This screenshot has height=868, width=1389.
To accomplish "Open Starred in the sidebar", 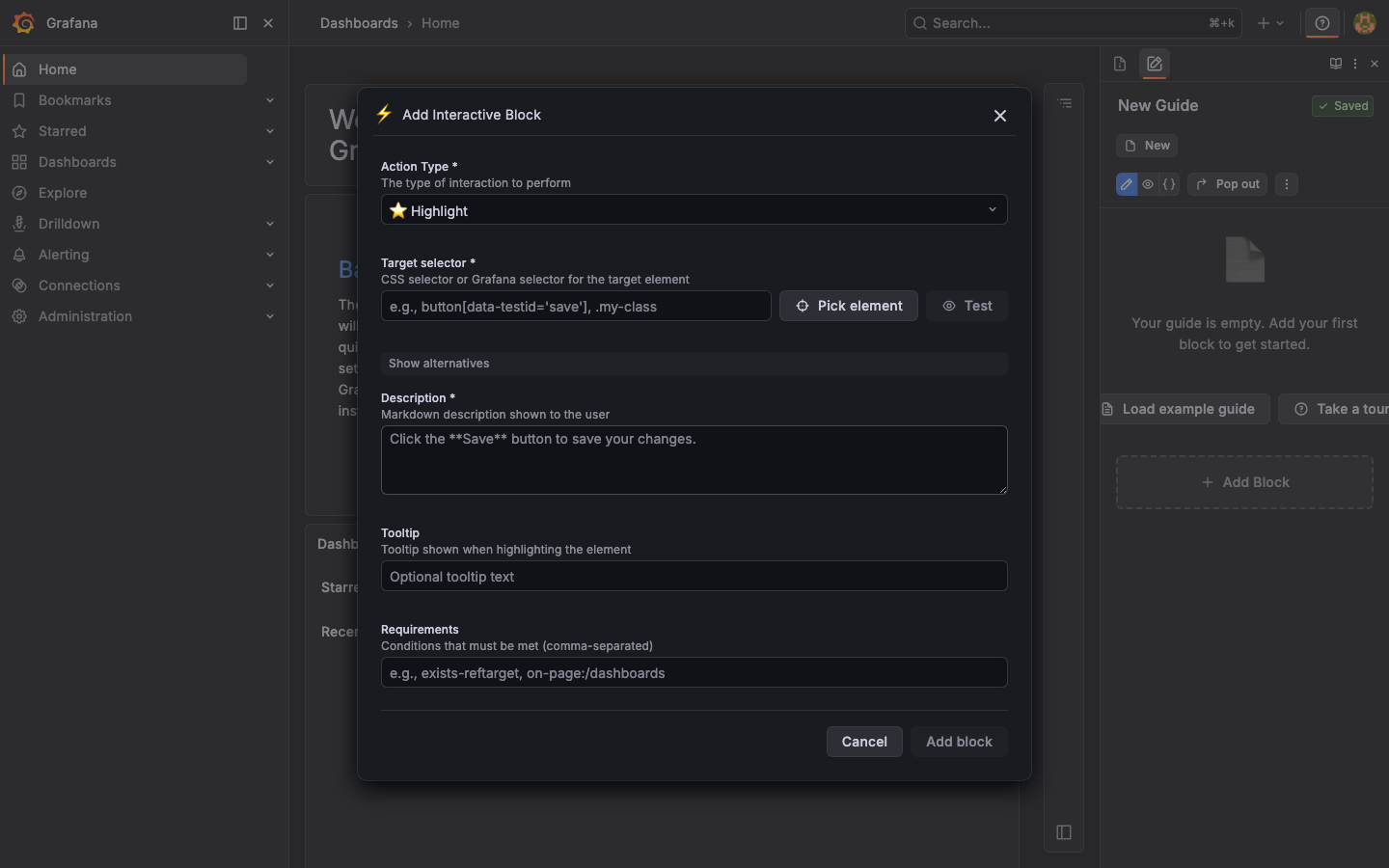I will coord(62,131).
